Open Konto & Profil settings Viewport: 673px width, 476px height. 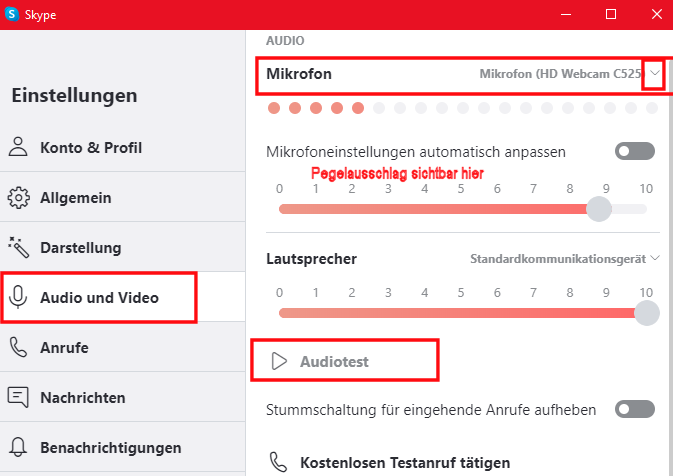click(123, 147)
